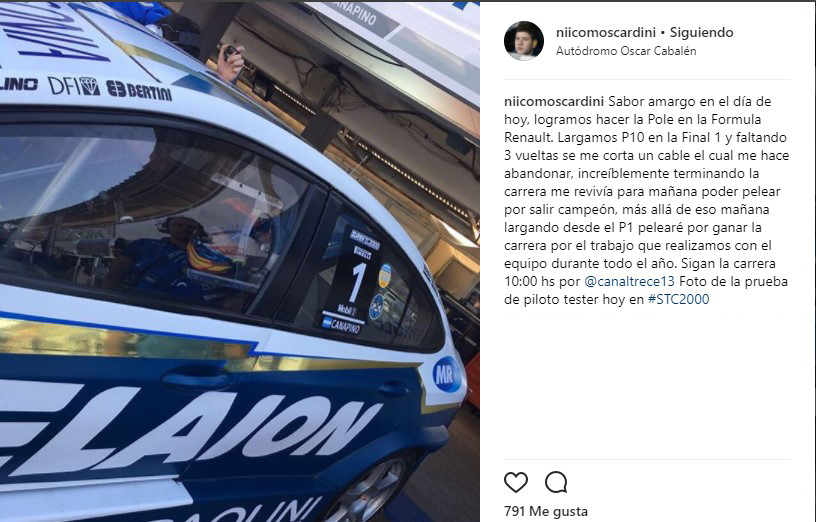Click the caption text about Formula Renault
816x522 pixels.
[x=647, y=200]
